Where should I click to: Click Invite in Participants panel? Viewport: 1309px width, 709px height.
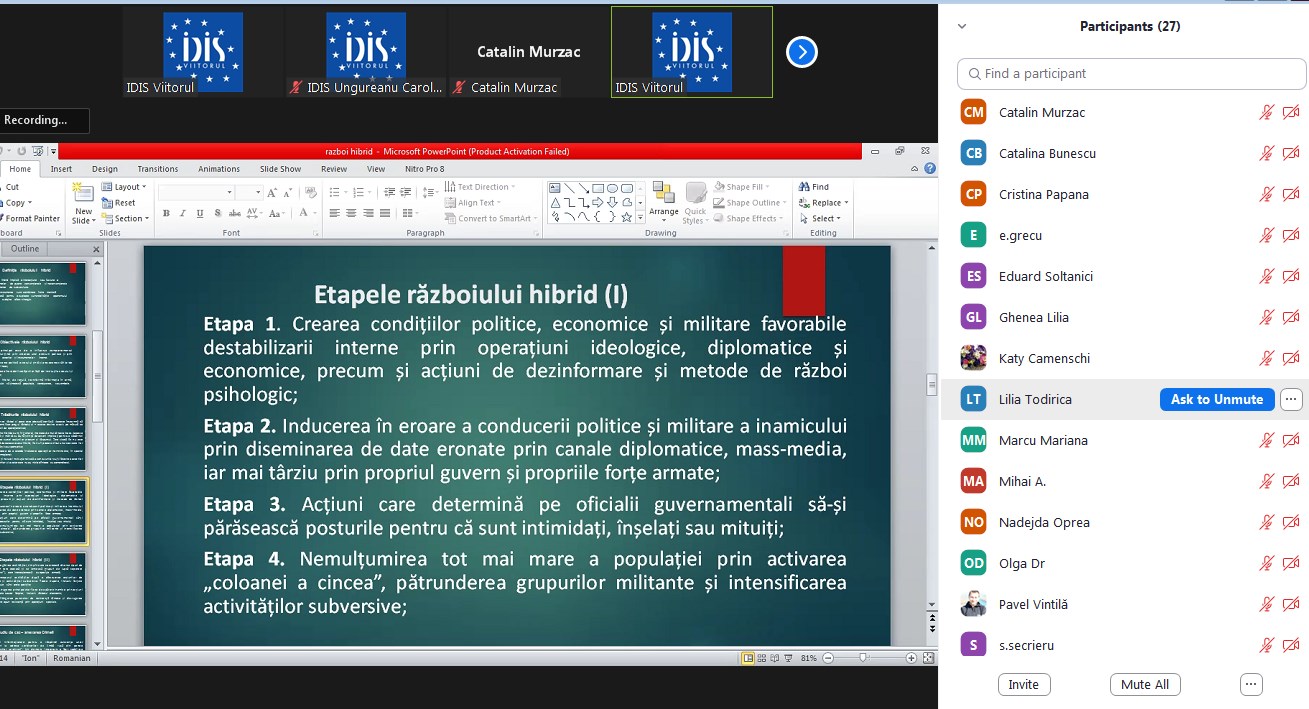pyautogui.click(x=1024, y=685)
